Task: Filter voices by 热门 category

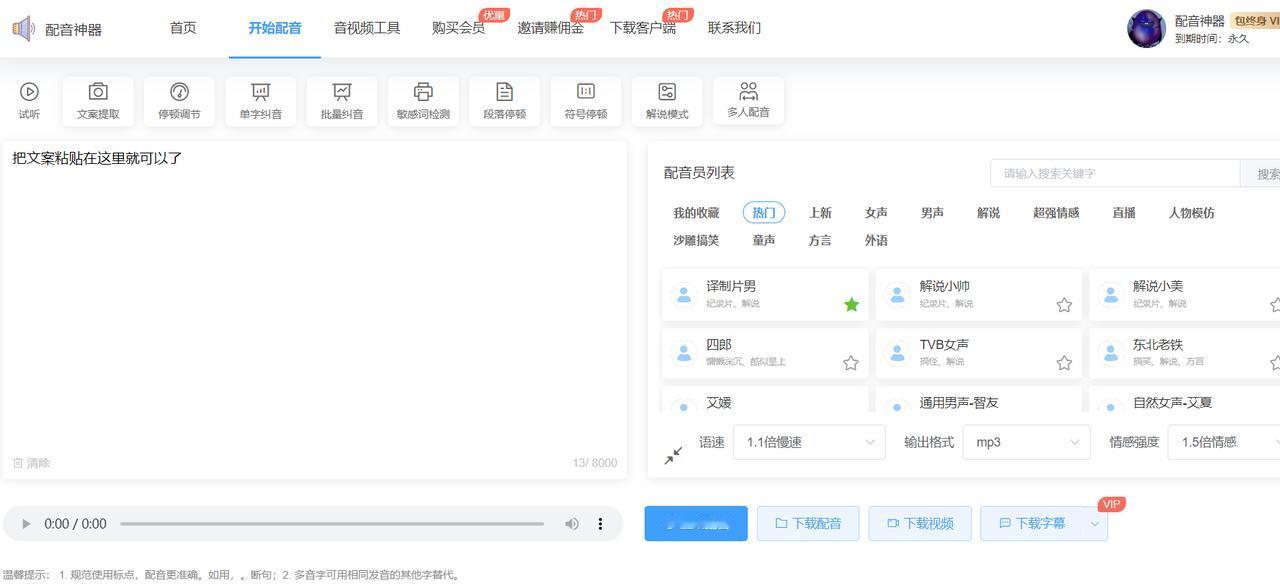Action: click(x=764, y=213)
